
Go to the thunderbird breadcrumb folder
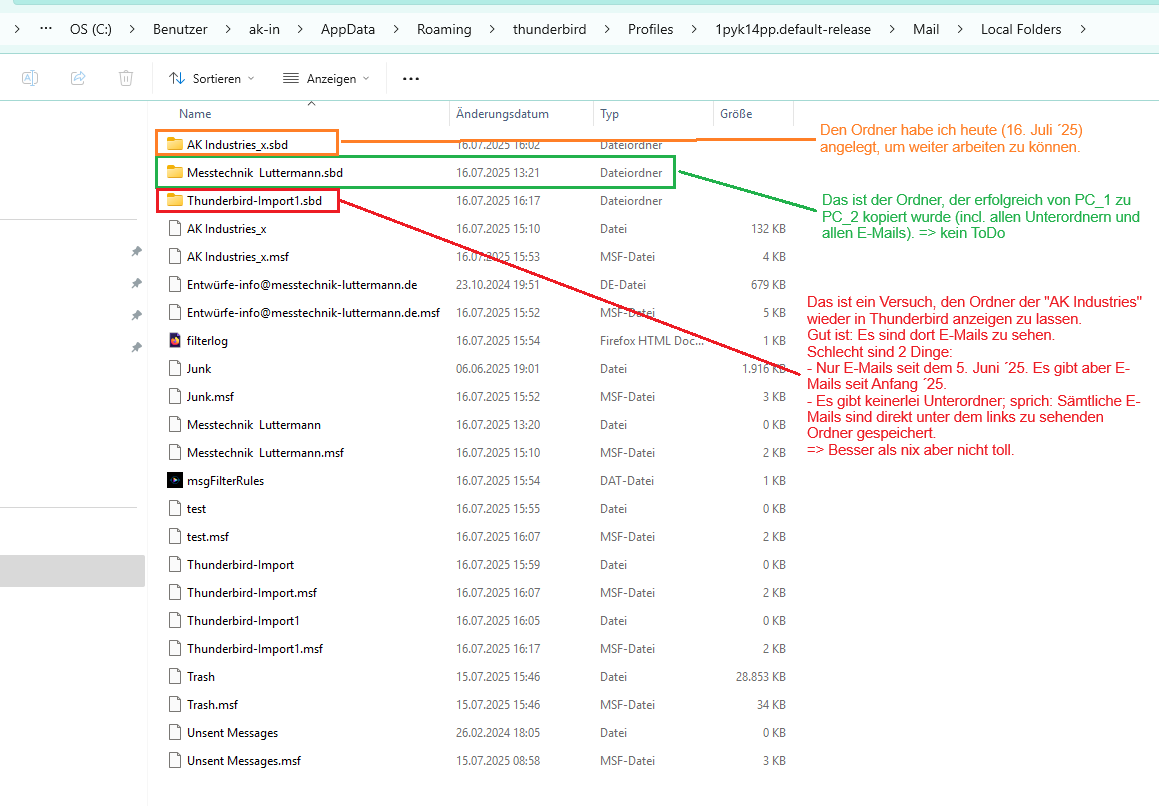(549, 29)
